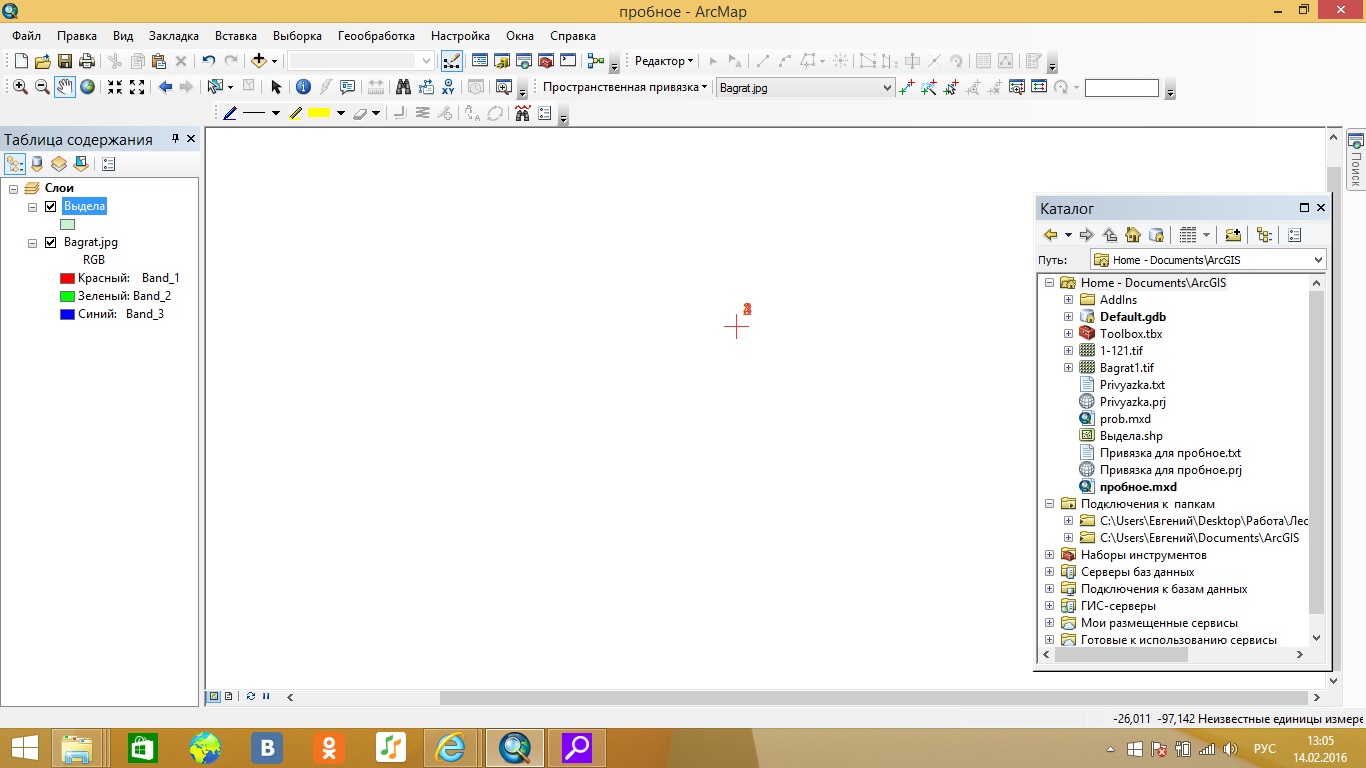Select the Zoom In magnifier tool
This screenshot has width=1366, height=768.
20,87
